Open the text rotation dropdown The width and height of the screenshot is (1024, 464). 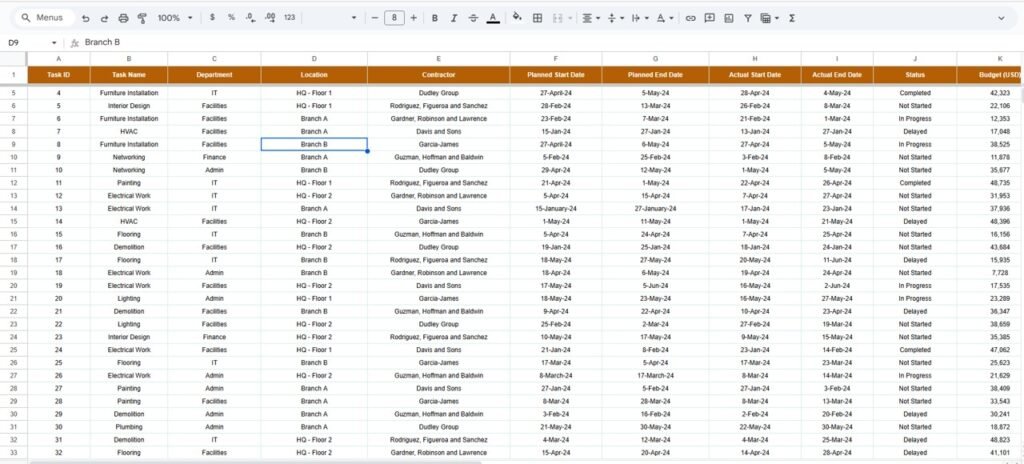click(x=664, y=18)
